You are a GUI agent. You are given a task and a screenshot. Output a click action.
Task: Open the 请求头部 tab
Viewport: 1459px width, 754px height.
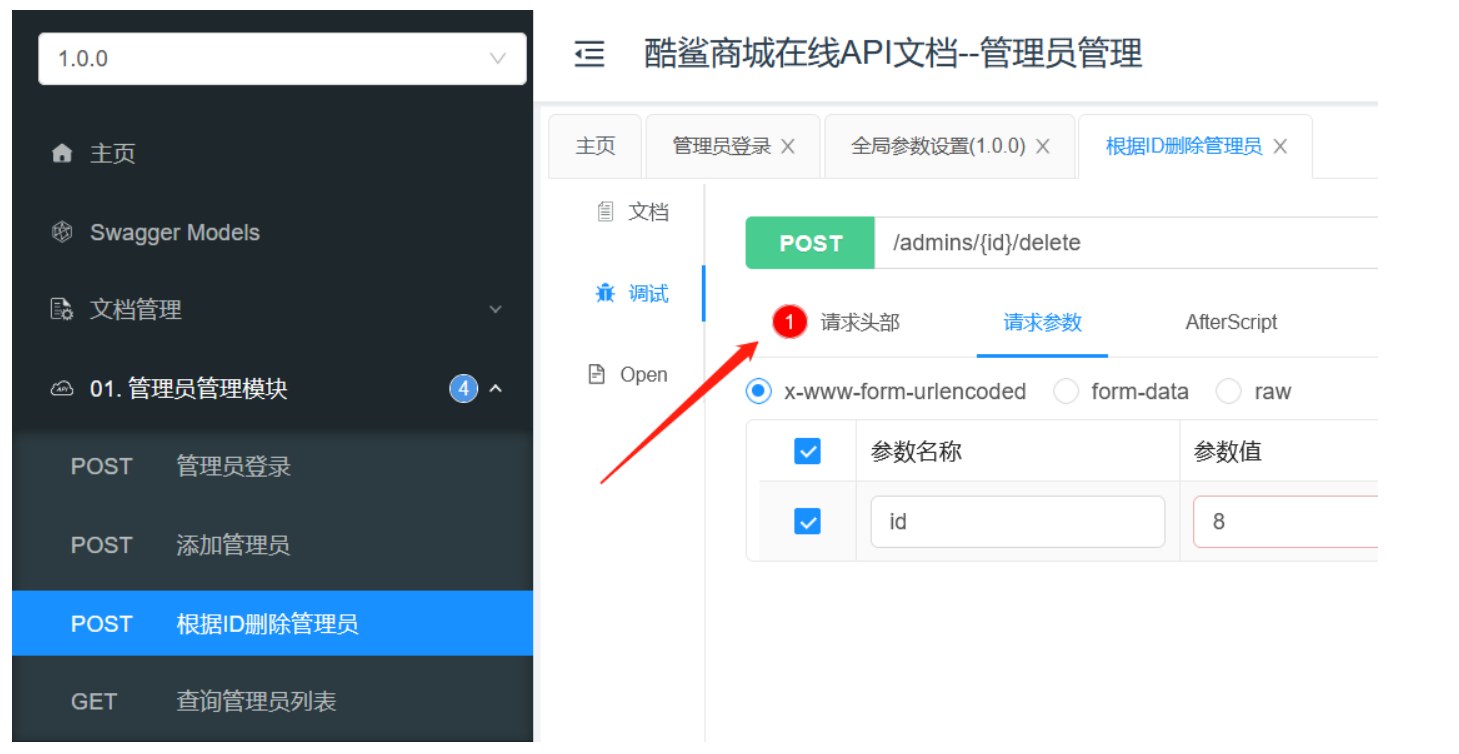(x=860, y=322)
